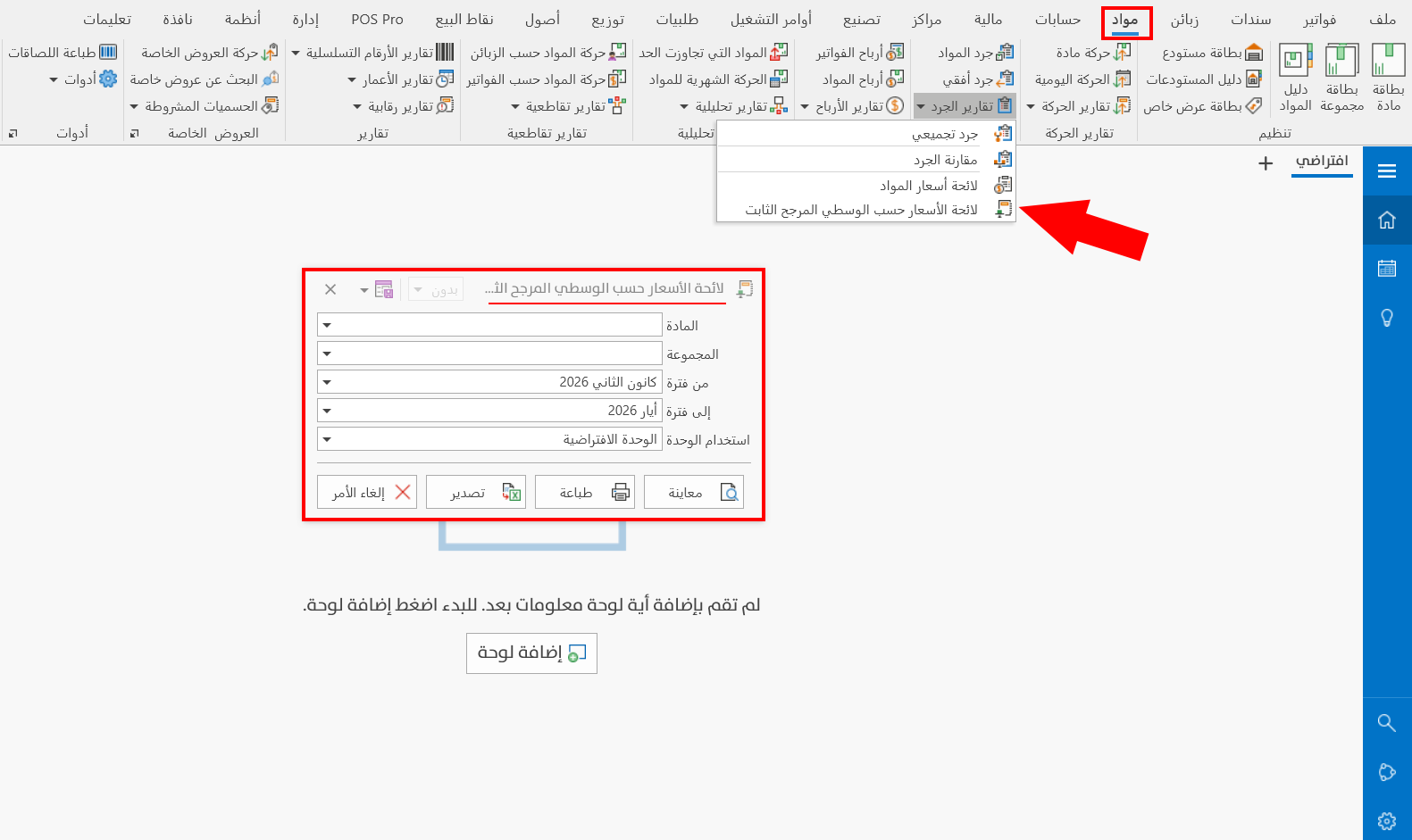Open جرد المواد inventory report
Image resolution: width=1412 pixels, height=840 pixels.
tap(975, 53)
